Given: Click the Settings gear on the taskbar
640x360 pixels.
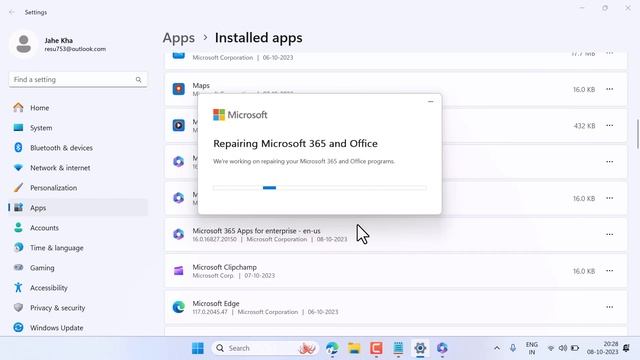Looking at the screenshot, I should pos(420,348).
